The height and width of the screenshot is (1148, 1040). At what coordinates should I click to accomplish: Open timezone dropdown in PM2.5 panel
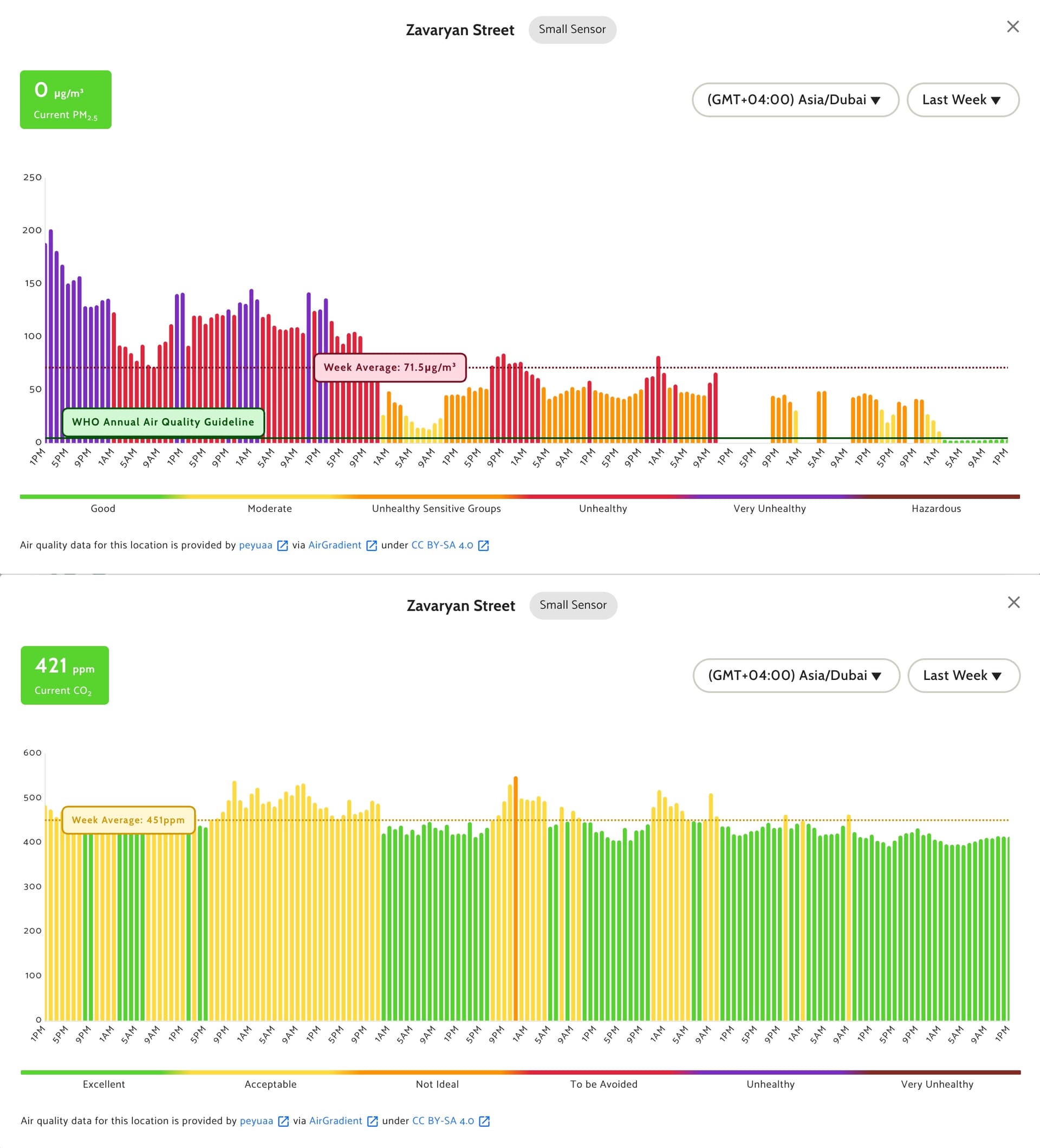[x=795, y=100]
